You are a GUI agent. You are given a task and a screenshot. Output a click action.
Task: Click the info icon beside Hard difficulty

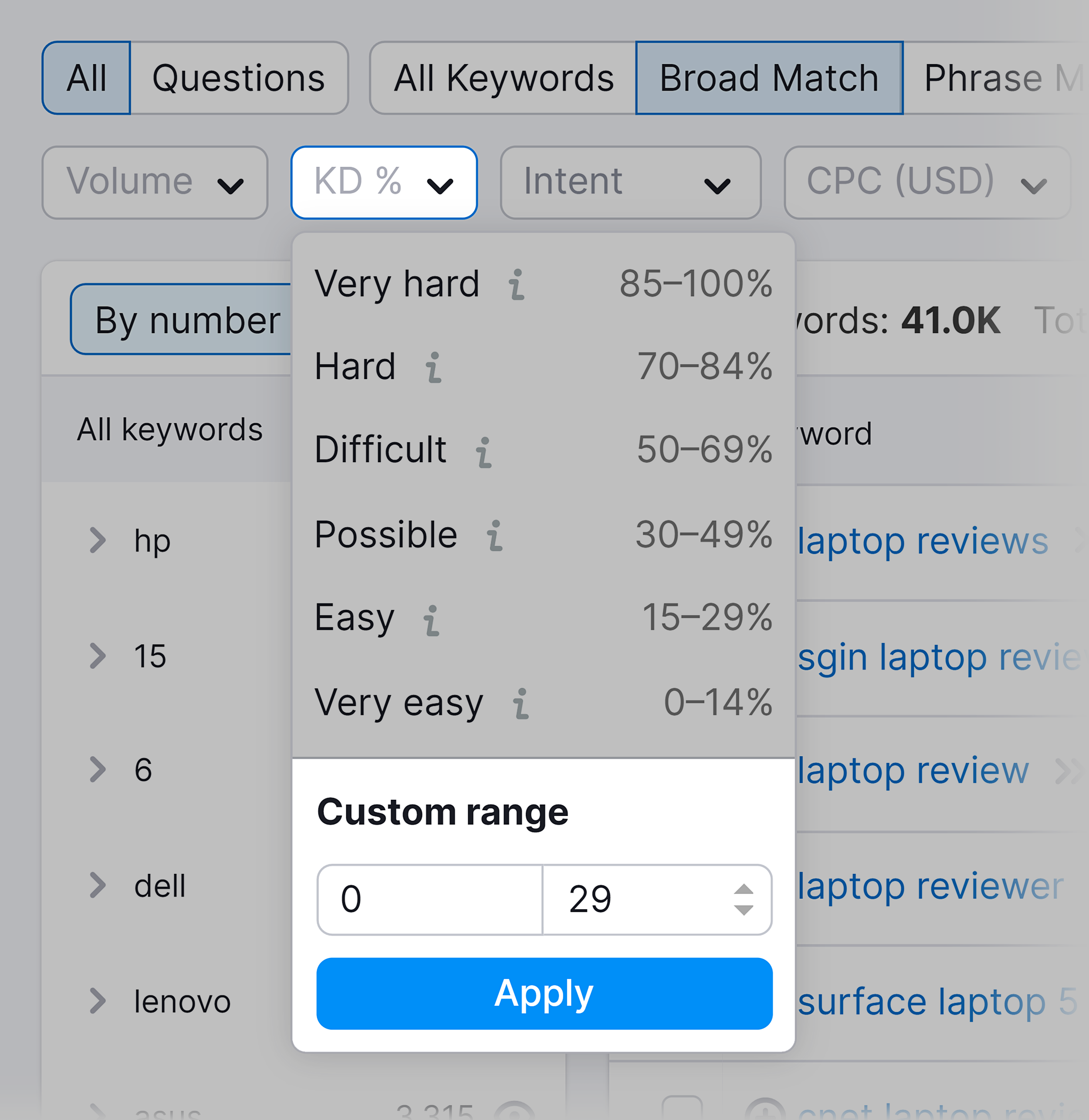coord(433,369)
